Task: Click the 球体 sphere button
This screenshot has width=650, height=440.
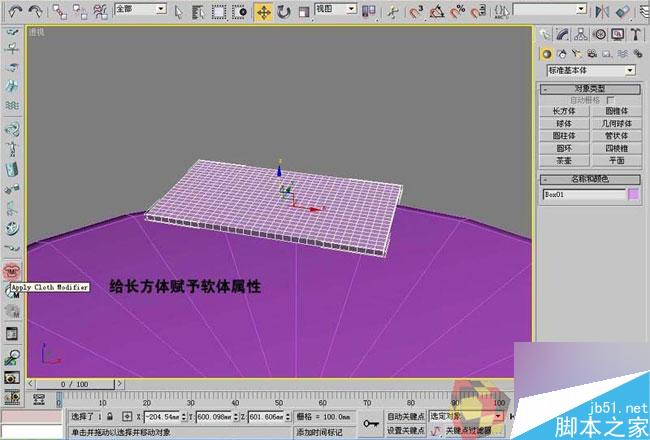Action: (x=564, y=124)
